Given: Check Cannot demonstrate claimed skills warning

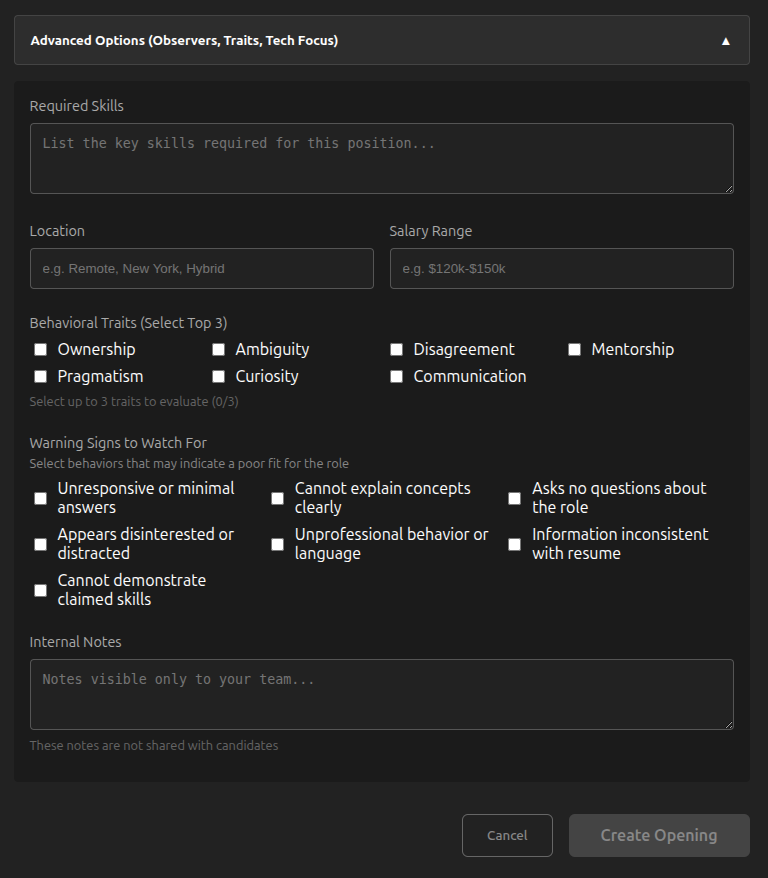Looking at the screenshot, I should [x=41, y=590].
